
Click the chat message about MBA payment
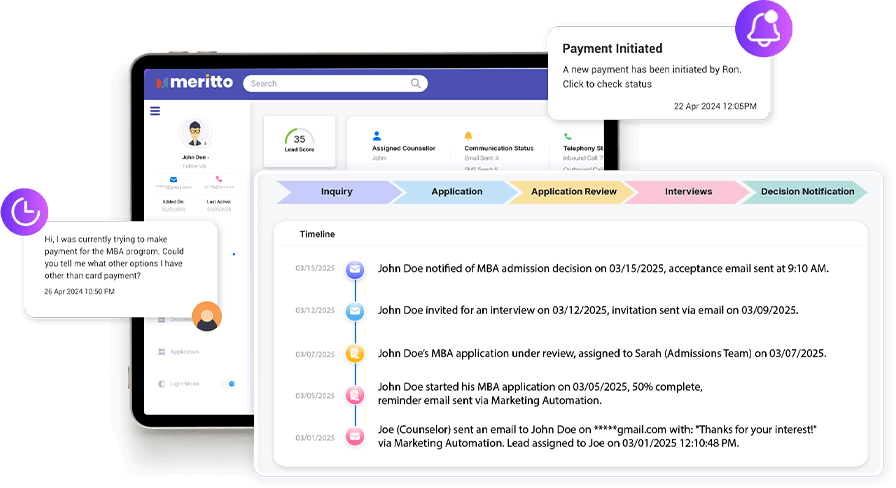[114, 257]
